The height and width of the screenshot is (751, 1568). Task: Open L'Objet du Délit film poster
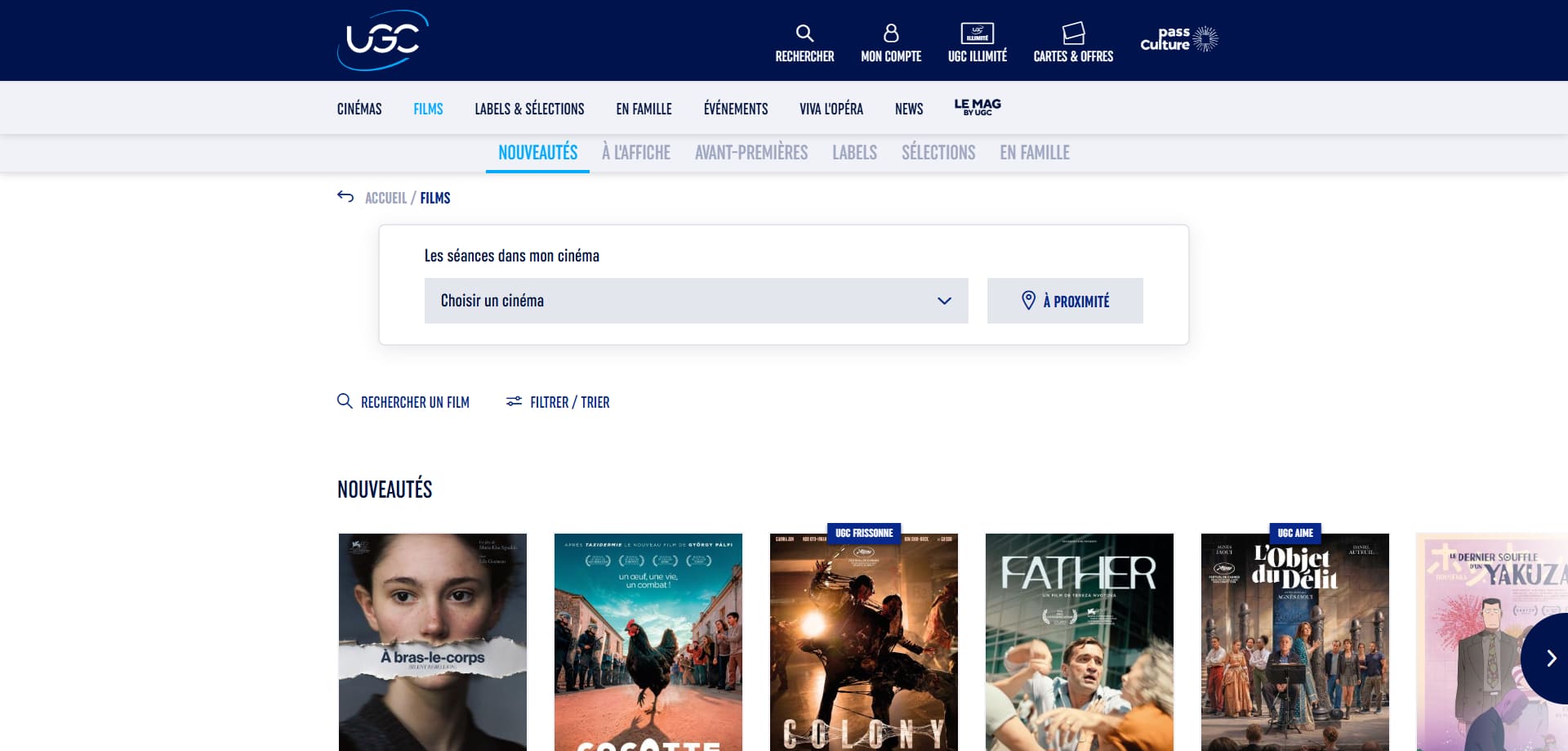[x=1295, y=642]
